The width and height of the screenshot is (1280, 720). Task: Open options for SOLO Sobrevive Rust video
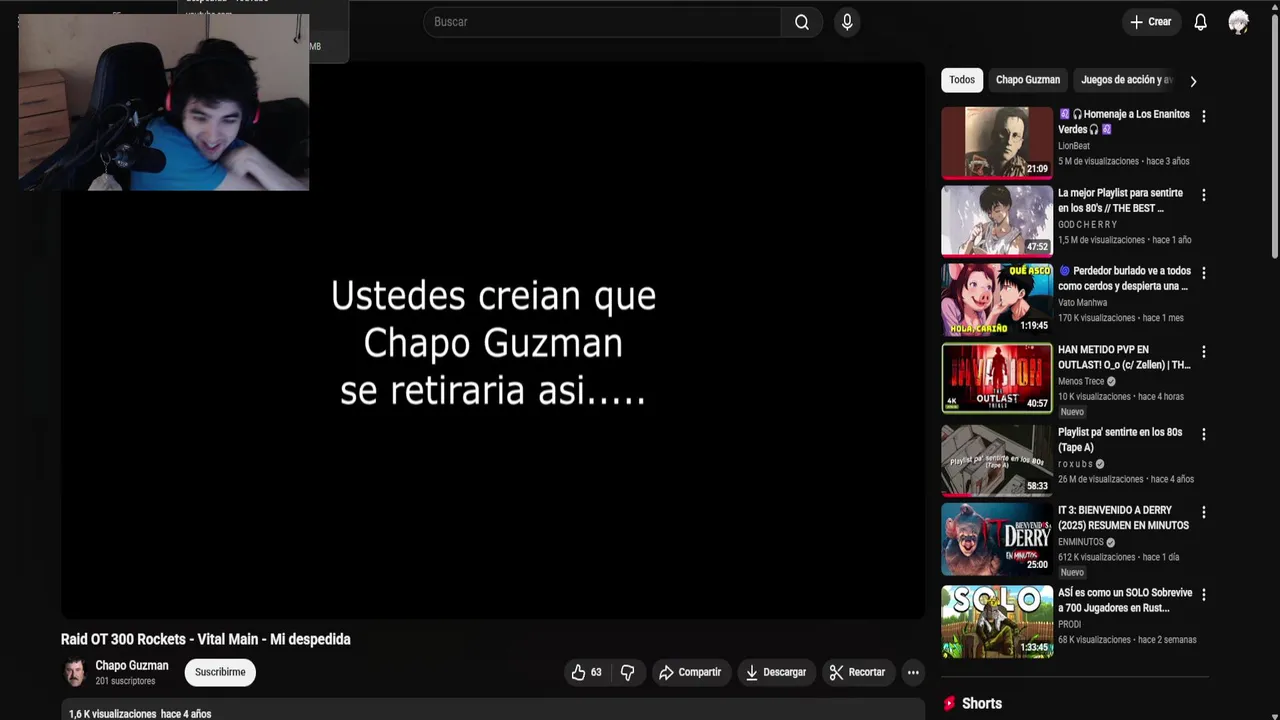pos(1203,594)
